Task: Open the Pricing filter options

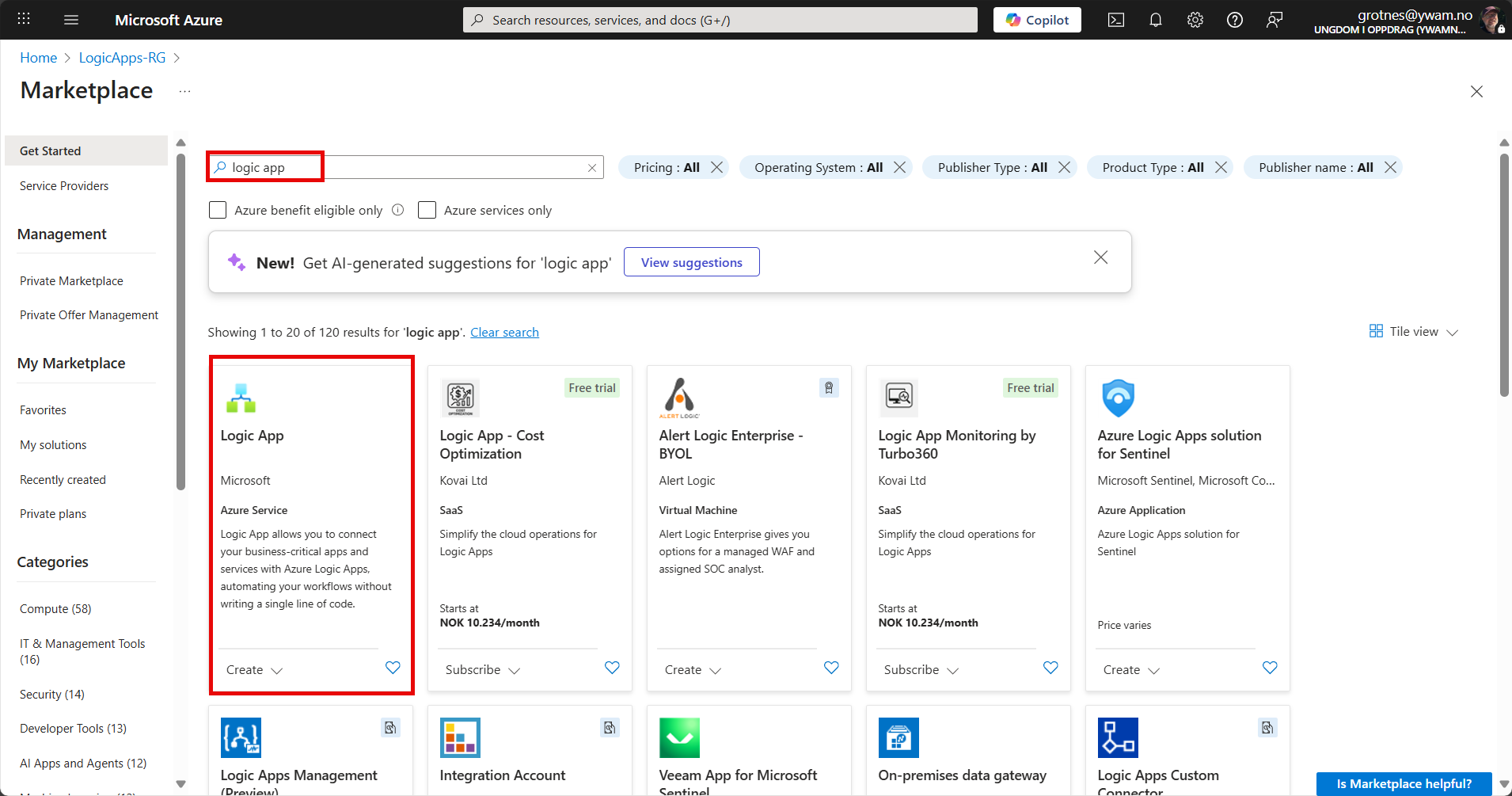Action: pos(667,167)
